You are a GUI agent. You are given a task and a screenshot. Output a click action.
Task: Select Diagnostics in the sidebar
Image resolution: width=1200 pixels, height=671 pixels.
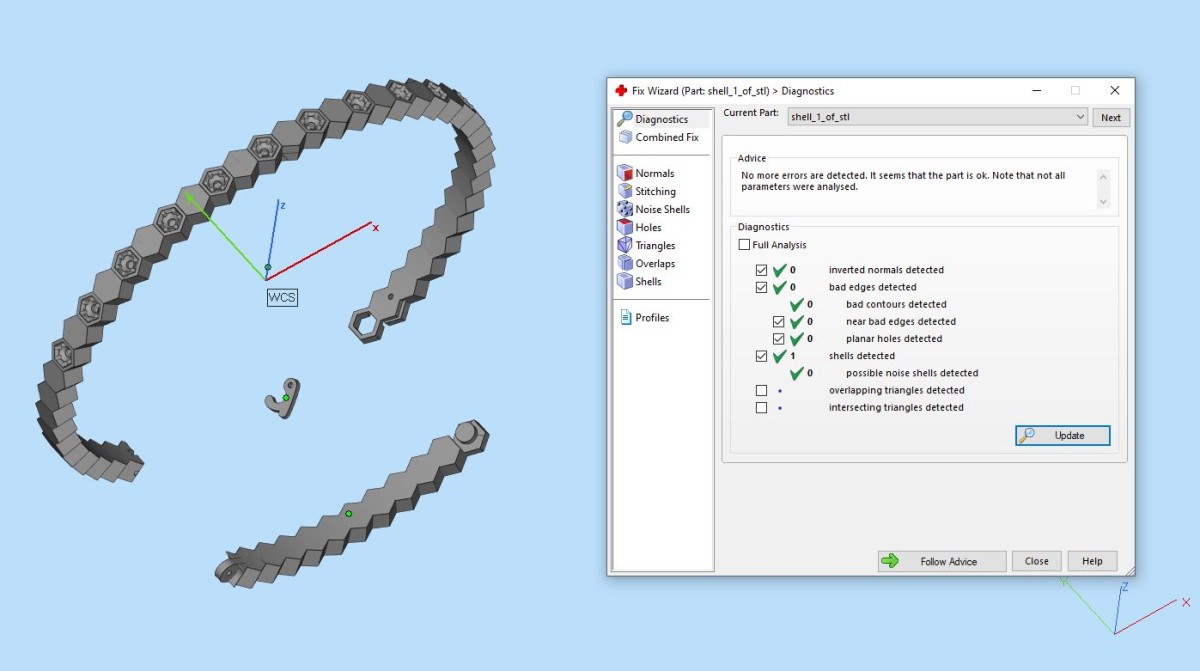[x=662, y=119]
